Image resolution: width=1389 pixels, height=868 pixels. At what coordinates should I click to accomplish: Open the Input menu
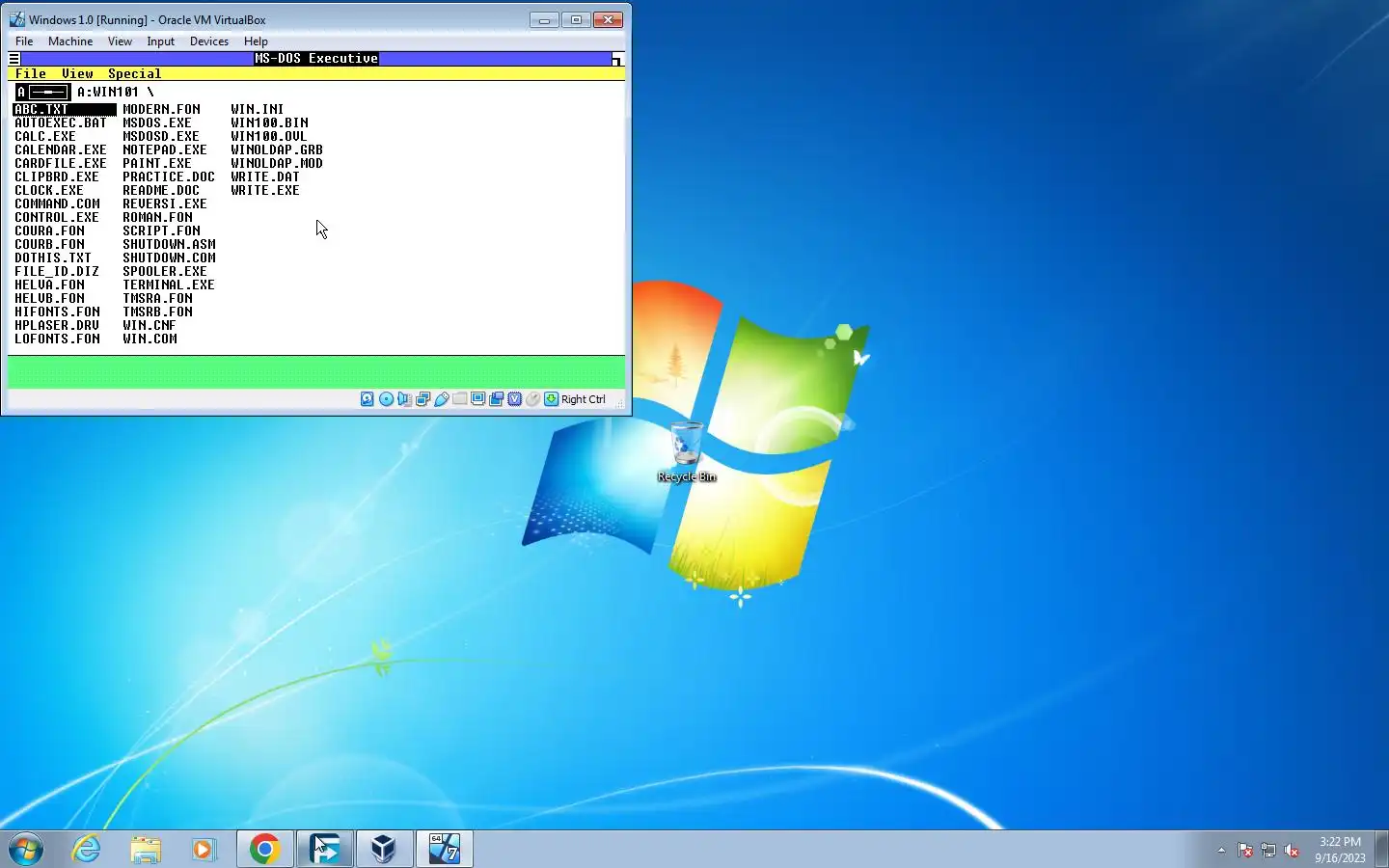tap(160, 41)
